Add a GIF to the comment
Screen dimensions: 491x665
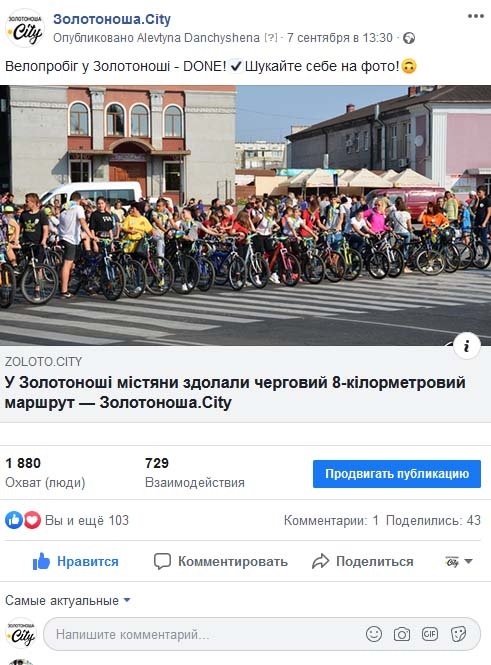tap(430, 634)
